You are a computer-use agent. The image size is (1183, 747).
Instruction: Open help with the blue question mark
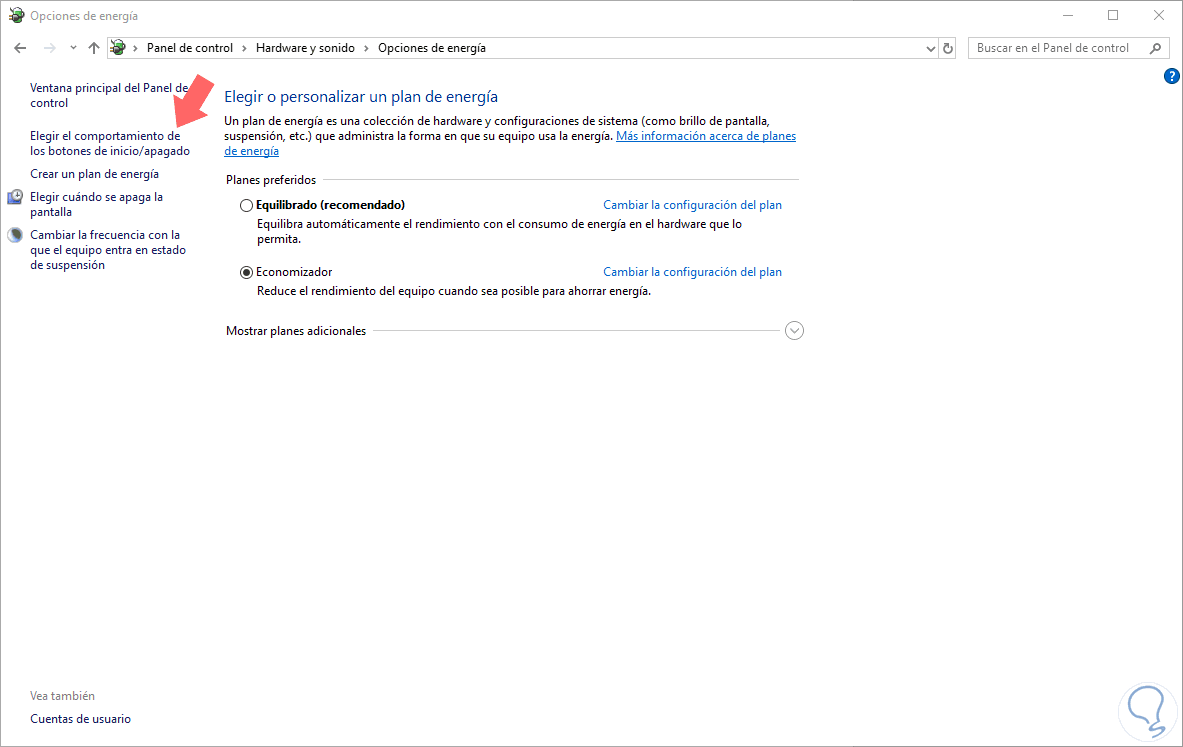click(x=1171, y=76)
